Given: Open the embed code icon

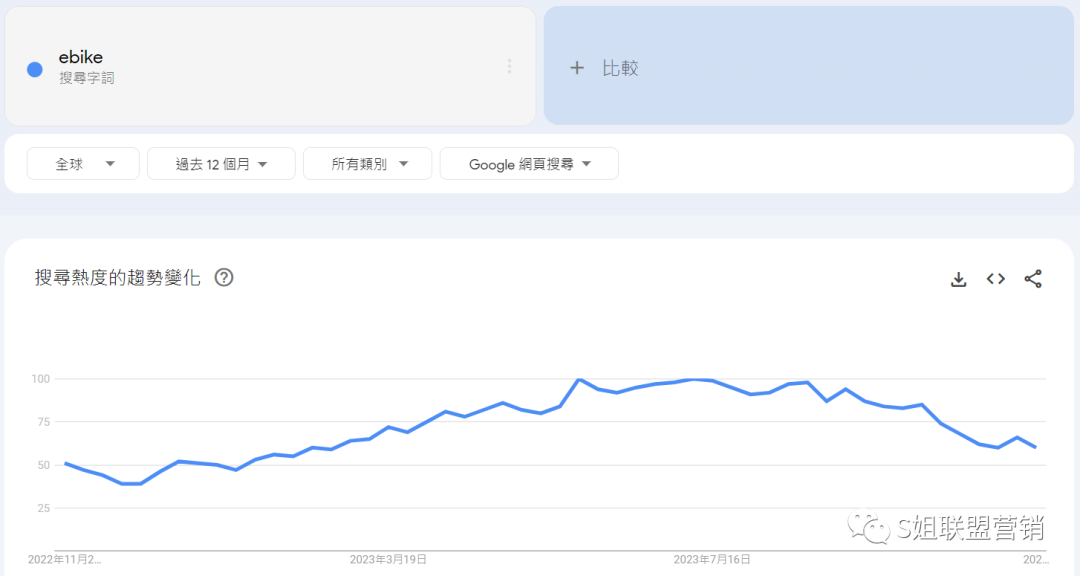Looking at the screenshot, I should 995,279.
